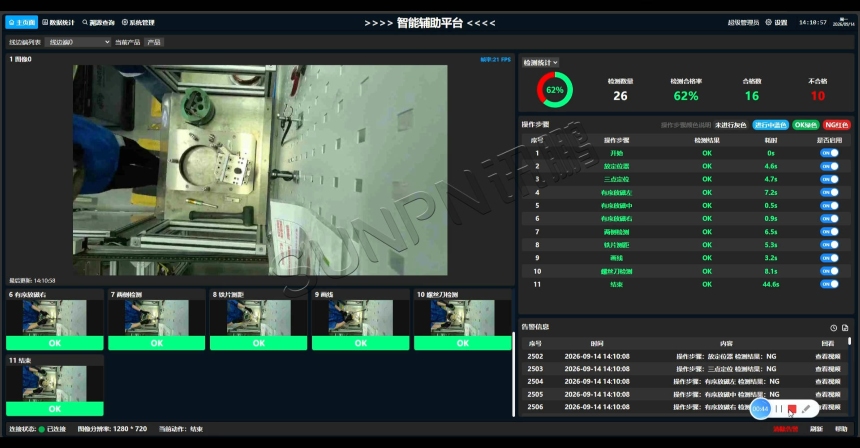Screen dimensions: 860x448
Task: Click the step 7 thumbnail image
Action: 156,317
